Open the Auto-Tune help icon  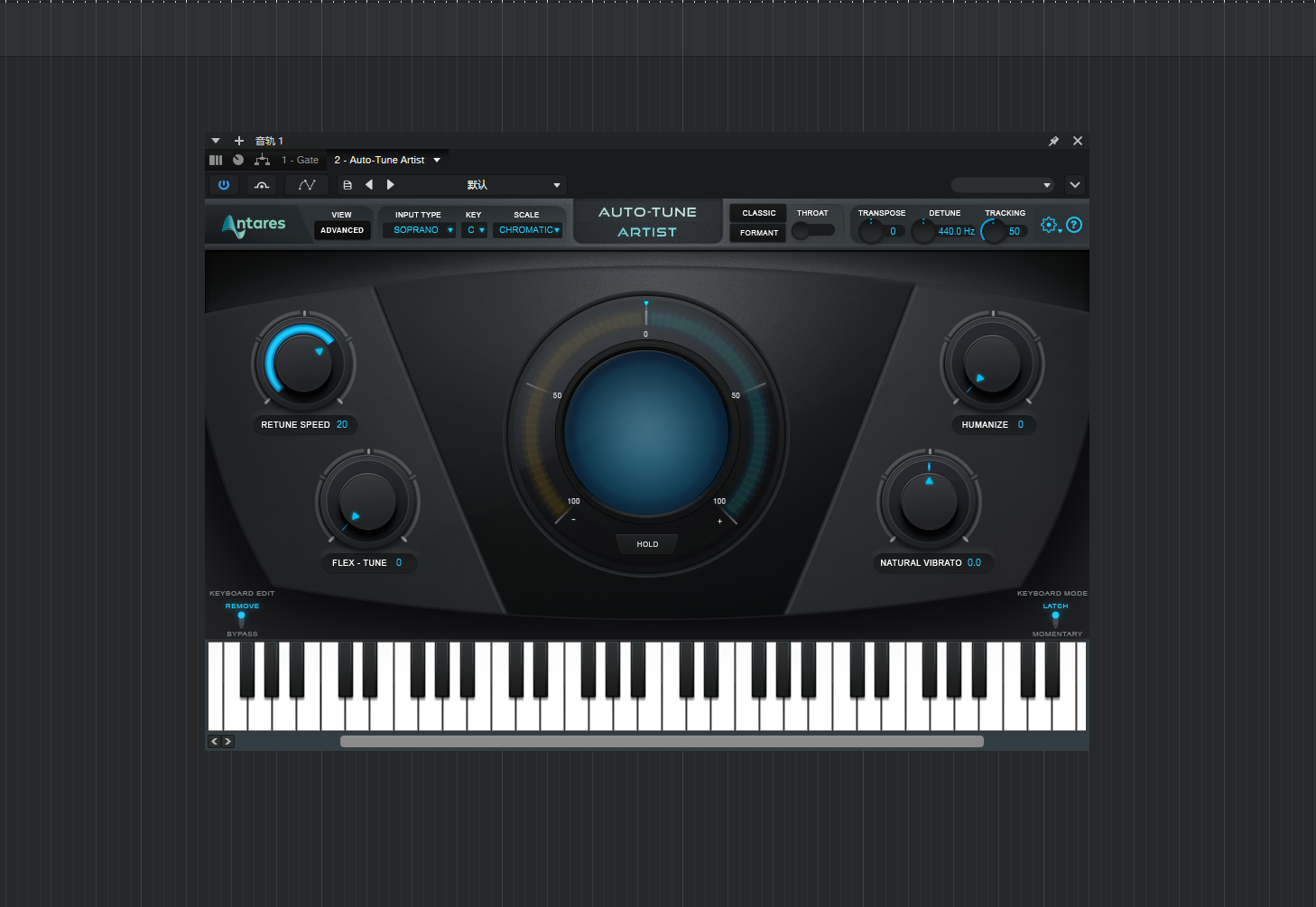[1074, 225]
